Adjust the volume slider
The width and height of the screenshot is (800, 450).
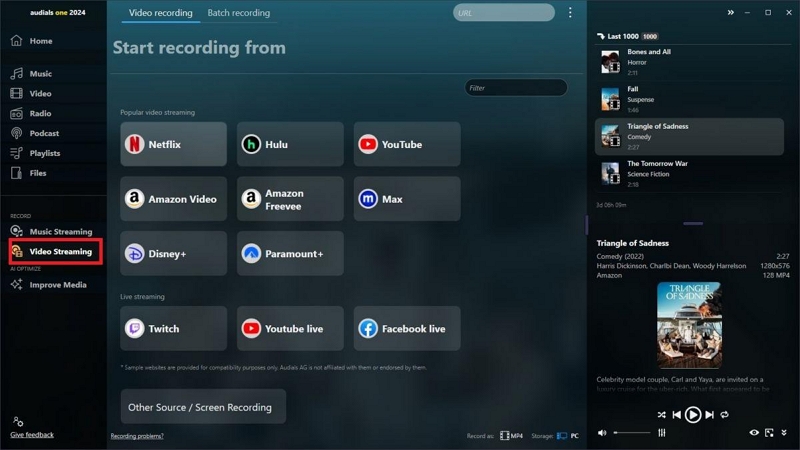(632, 433)
